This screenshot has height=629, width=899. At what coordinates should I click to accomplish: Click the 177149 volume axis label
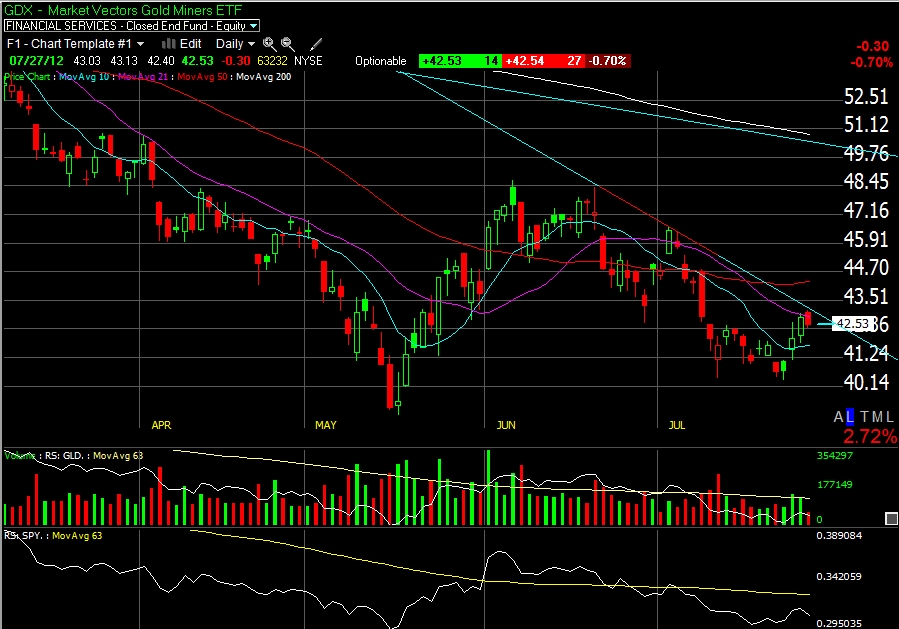(835, 485)
